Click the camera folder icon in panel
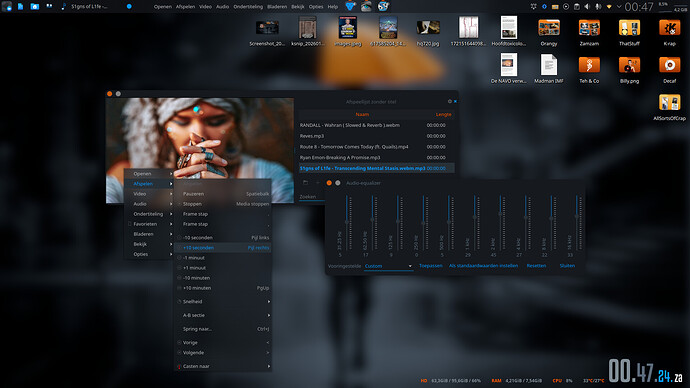This screenshot has height=388, width=690. 34,6
